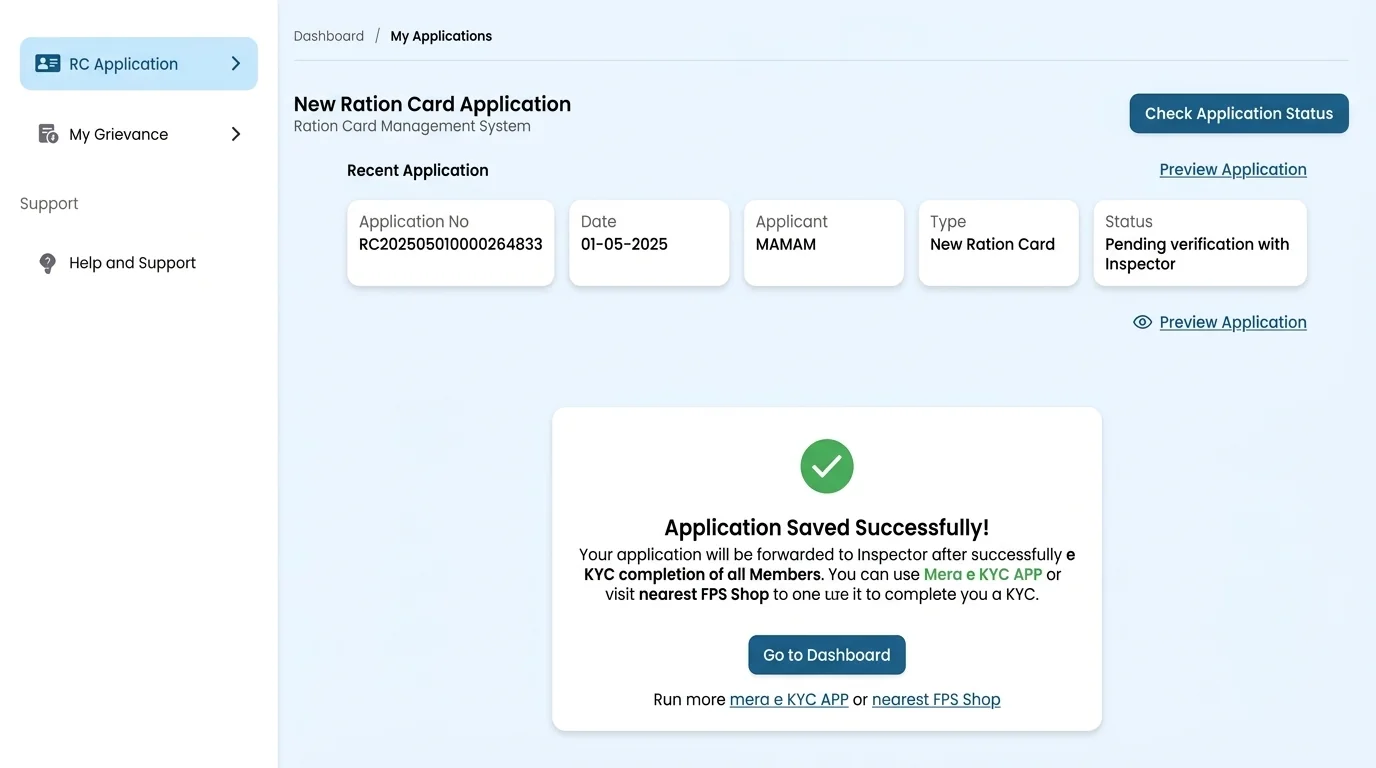The height and width of the screenshot is (768, 1376).
Task: Click the green Mera e KYC APP text
Action: [x=983, y=574]
